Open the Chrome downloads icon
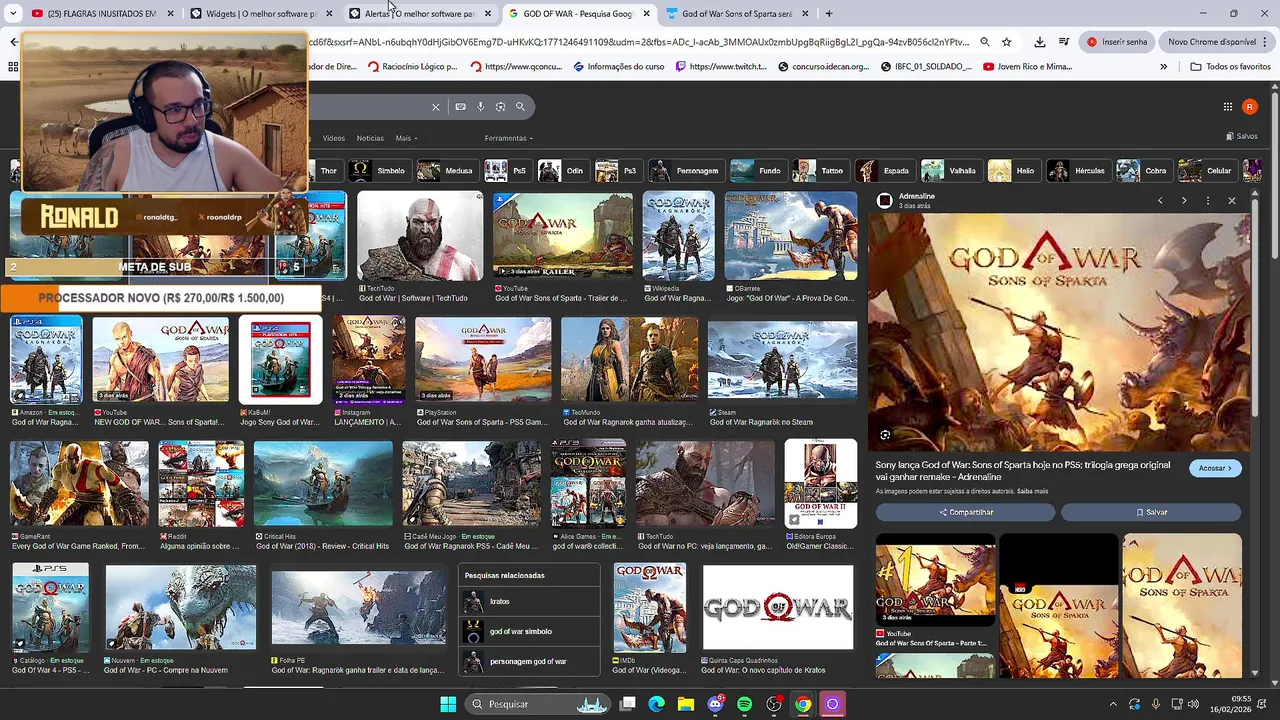The height and width of the screenshot is (720, 1280). (x=1040, y=42)
